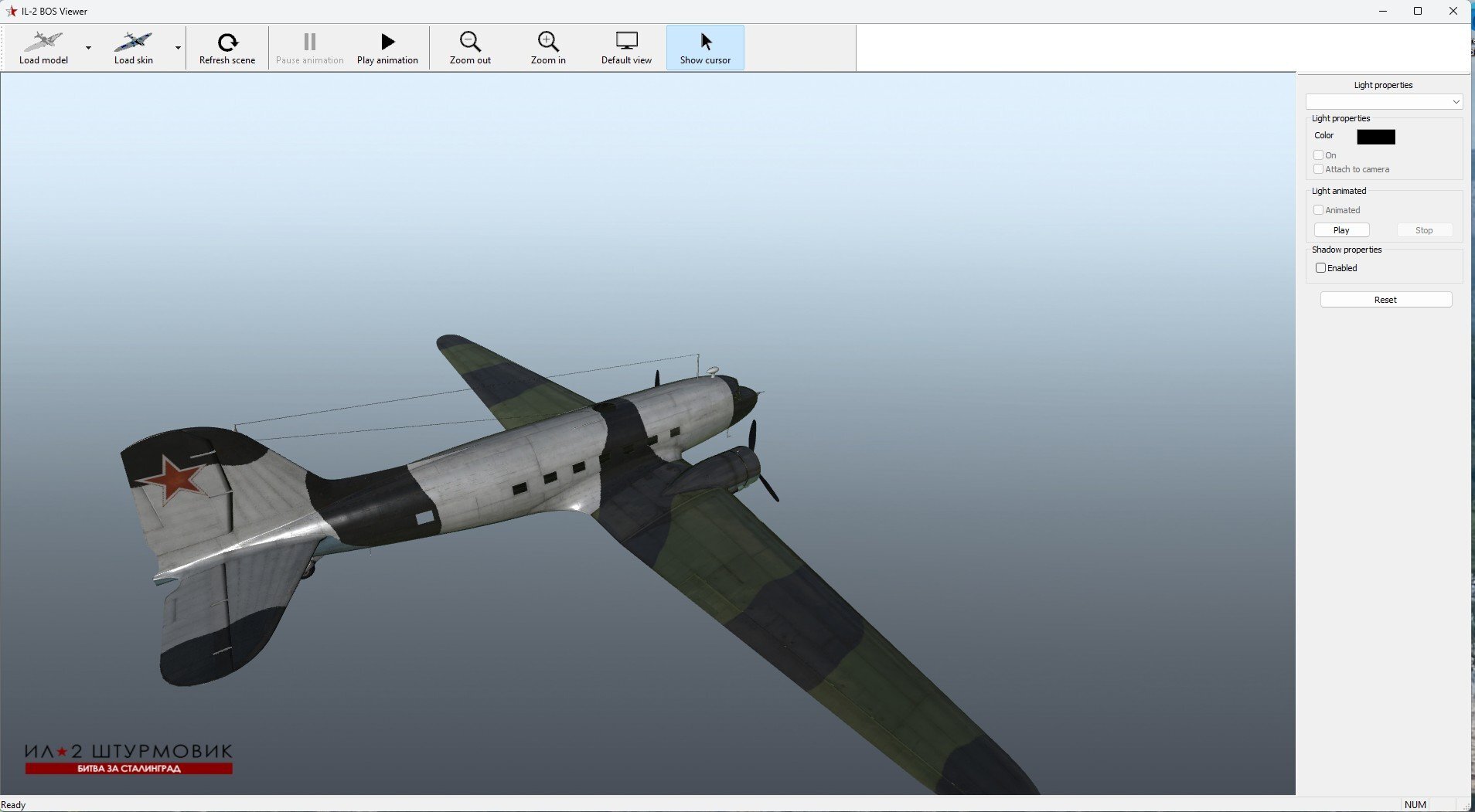The width and height of the screenshot is (1475, 812).
Task: Start playing the model animation
Action: coord(387,48)
